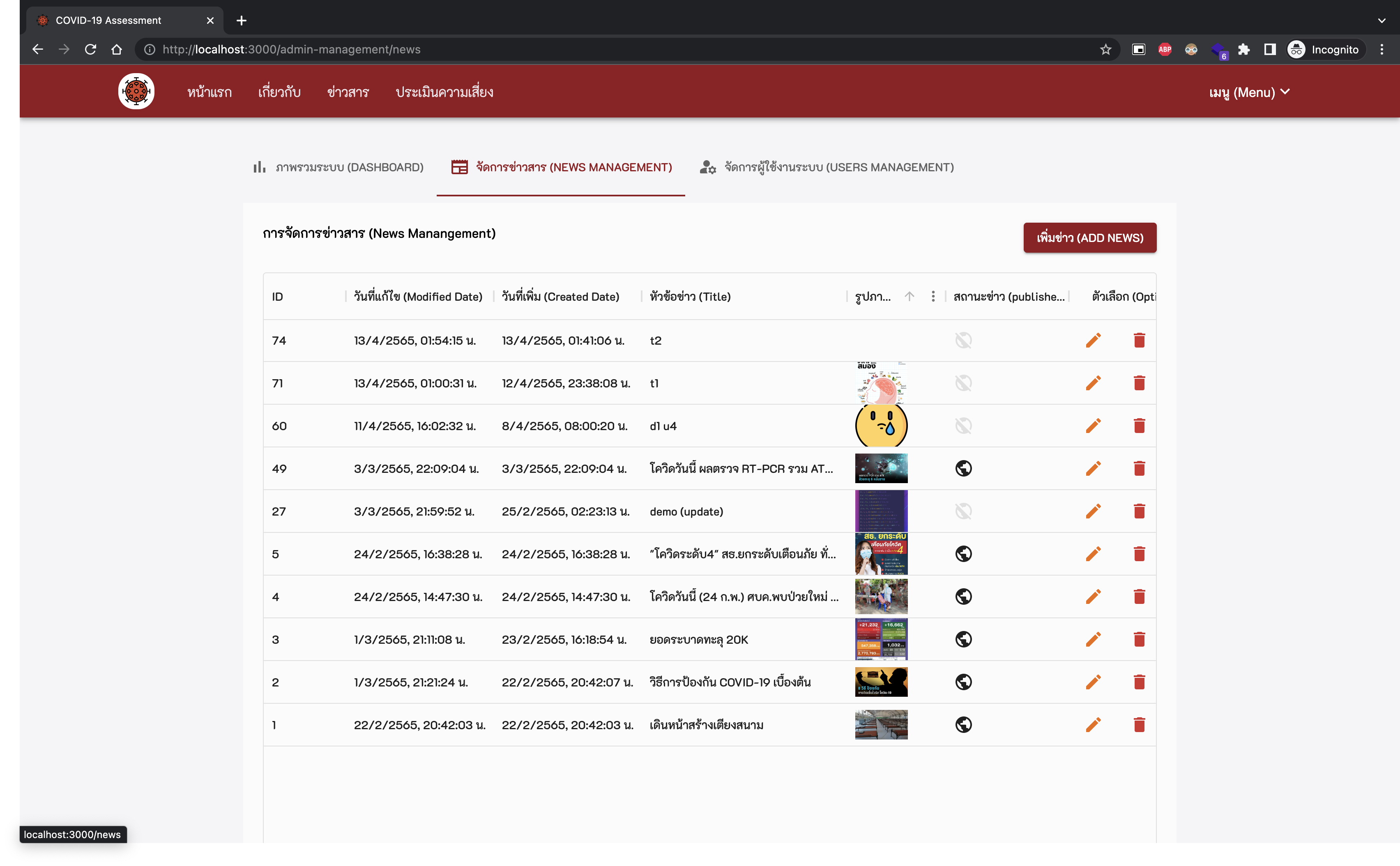Edit the news item titled t1
1400x866 pixels.
click(x=1093, y=382)
